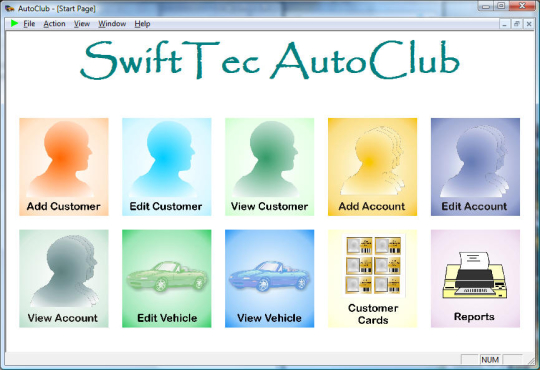Open the View Customer tile
Viewport: 540px width, 370px height.
[269, 167]
